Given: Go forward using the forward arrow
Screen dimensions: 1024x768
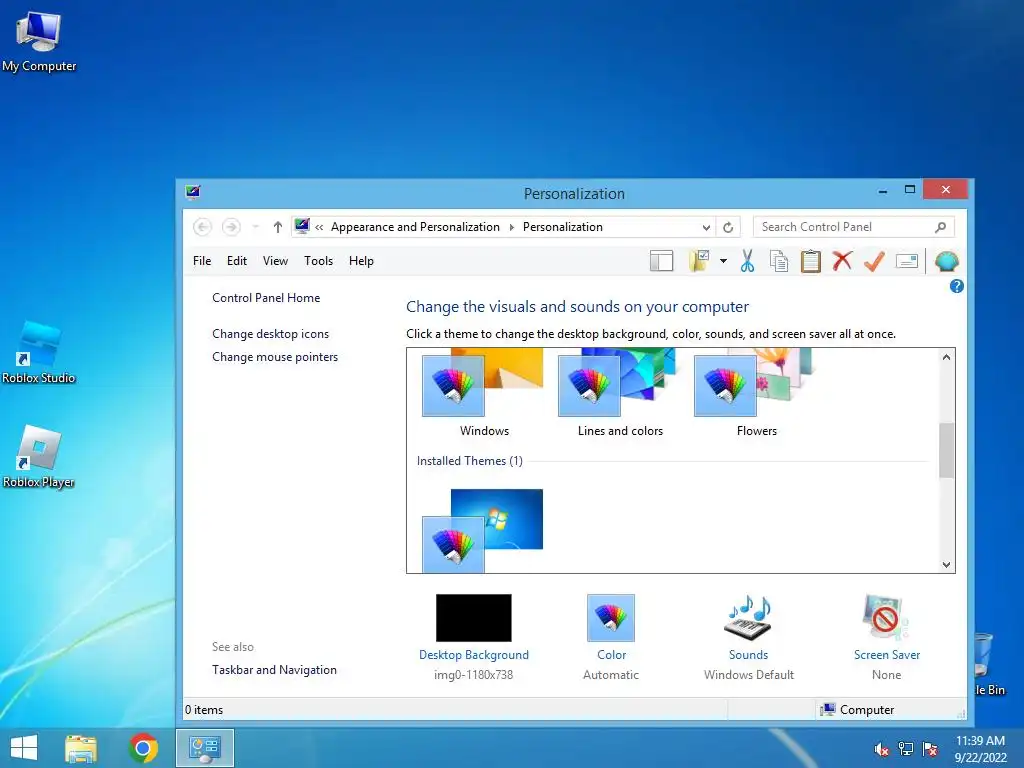Looking at the screenshot, I should coord(231,227).
